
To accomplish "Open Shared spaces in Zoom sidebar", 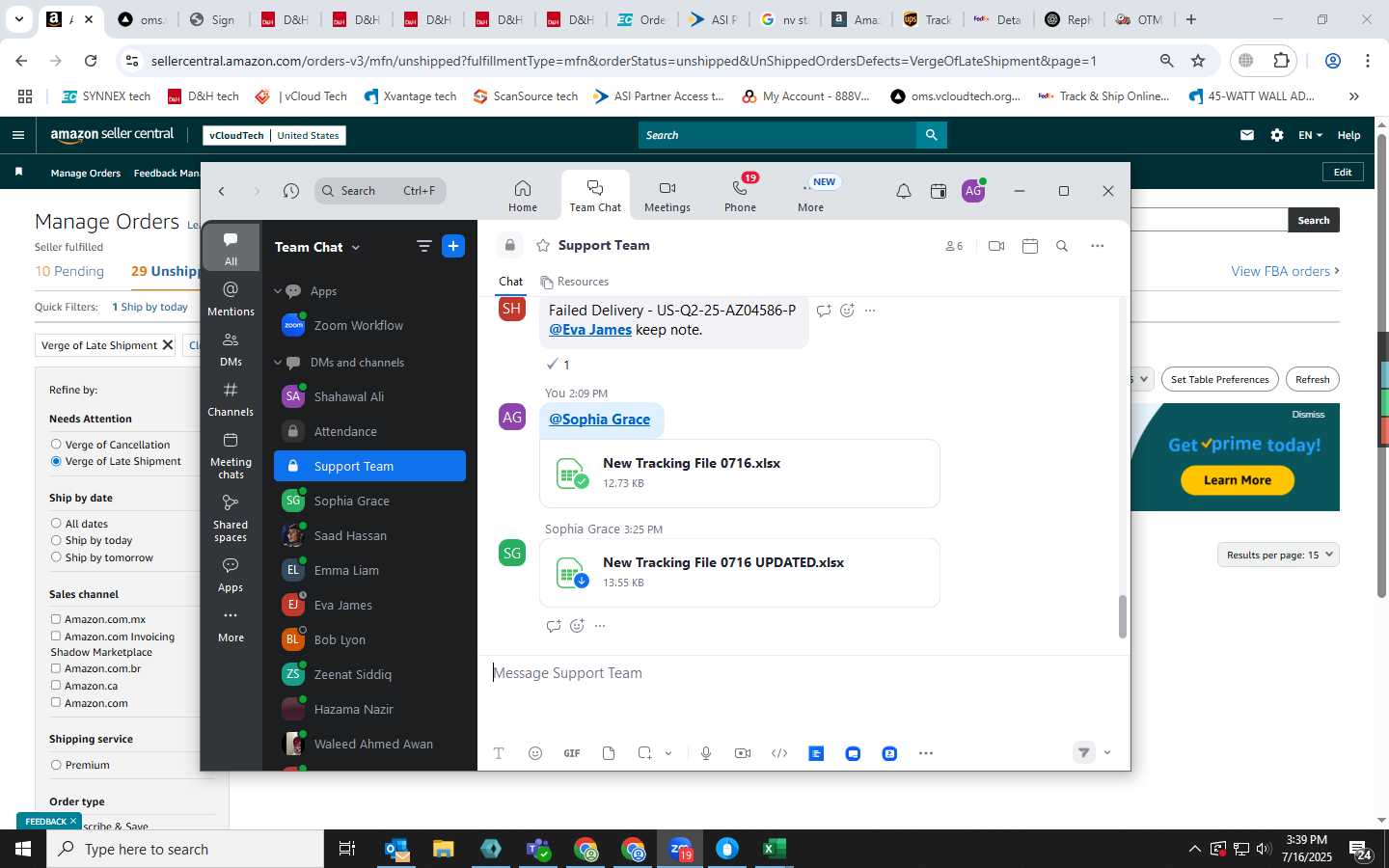I will 231,518.
